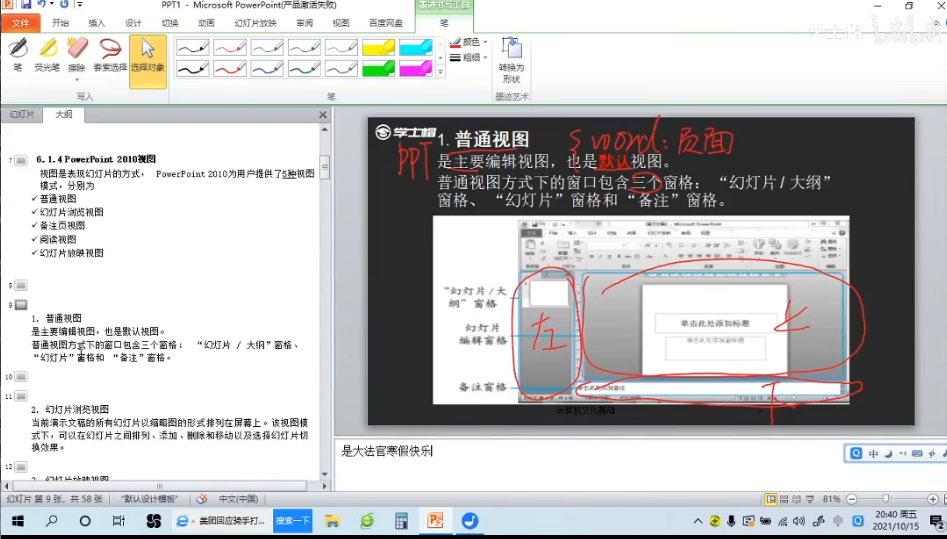Select the 笔 pen tool
Viewport: 947px width, 539px height.
coord(18,55)
